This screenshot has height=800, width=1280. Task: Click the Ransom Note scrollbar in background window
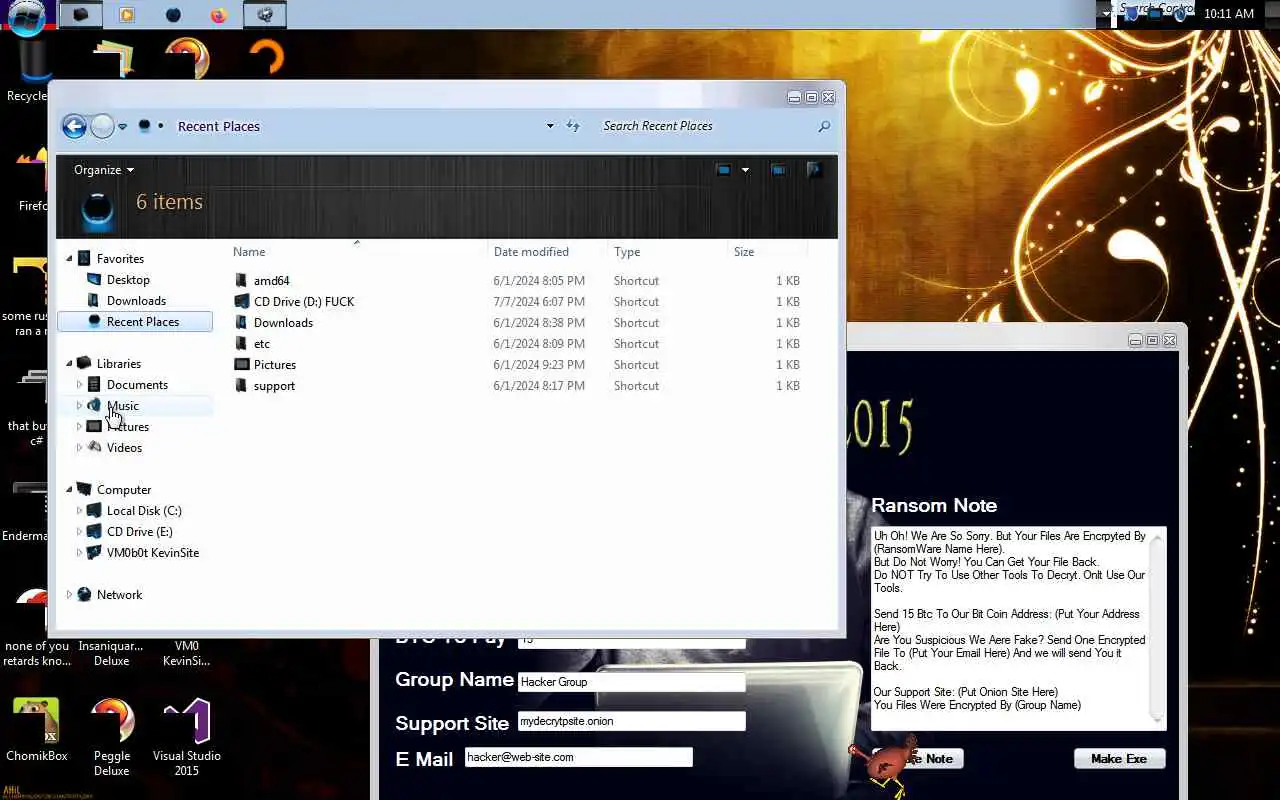click(x=1158, y=628)
